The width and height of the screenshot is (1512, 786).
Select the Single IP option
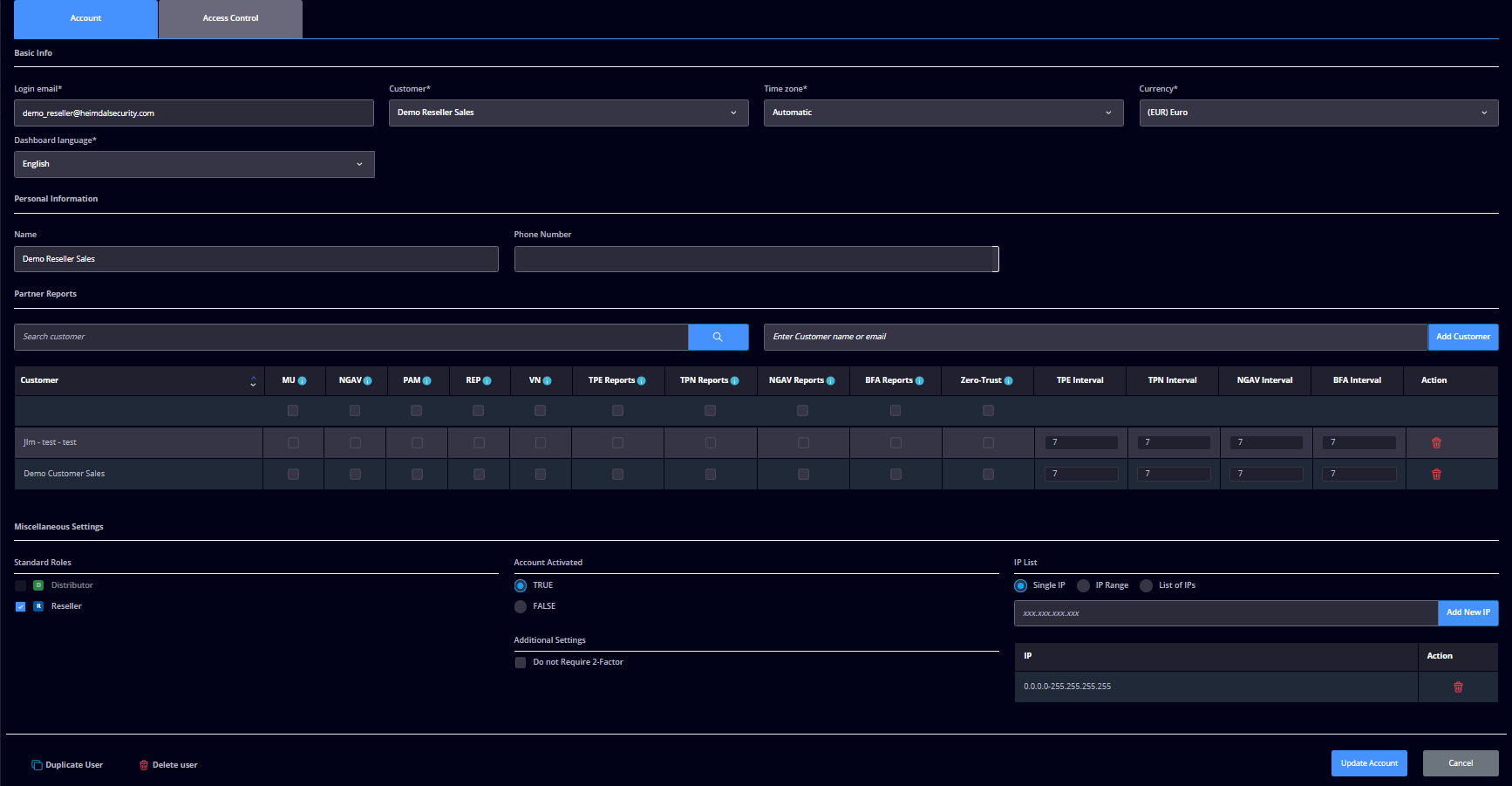1021,585
